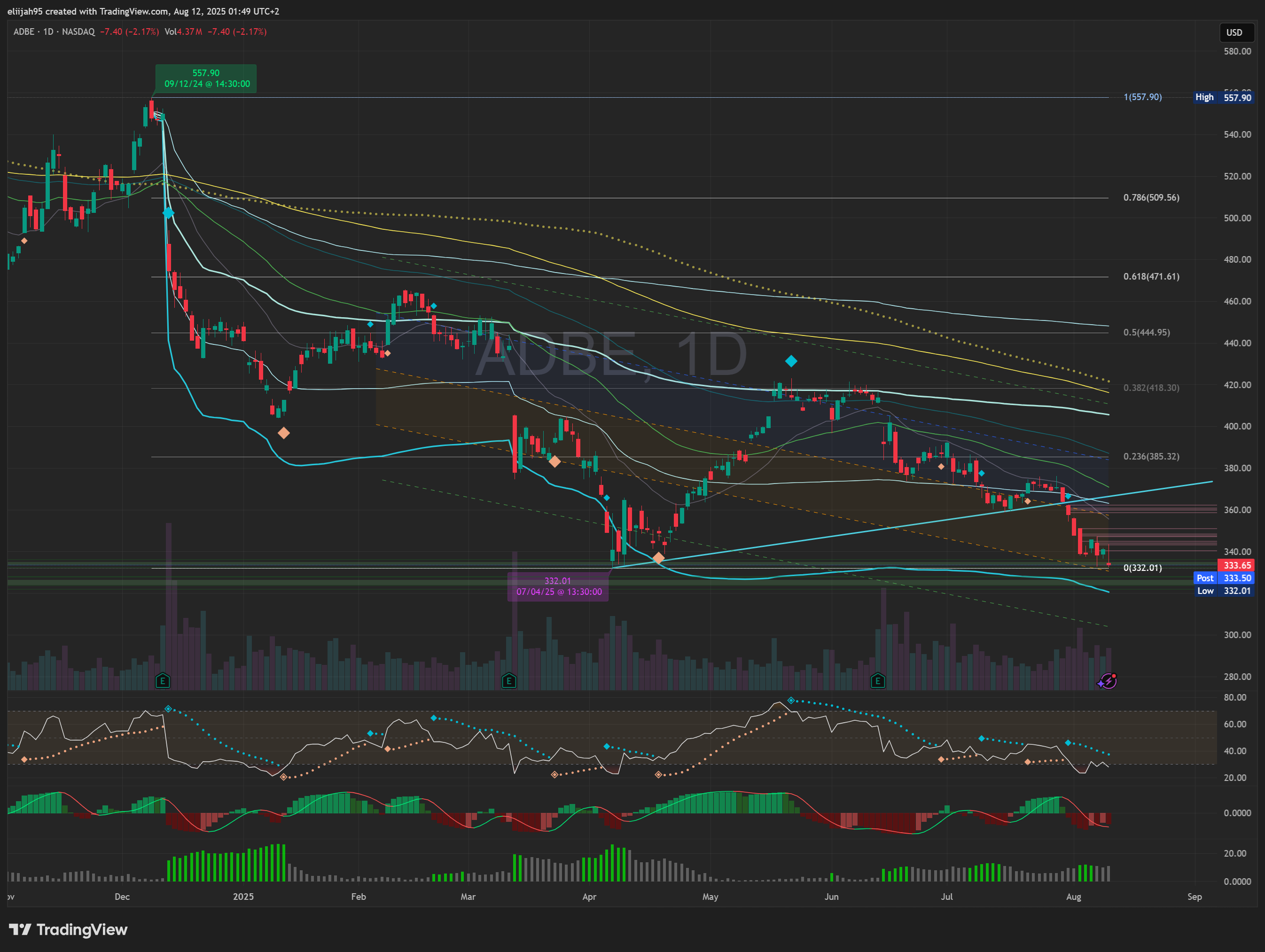Select the rising cyan trendline from the April low

tap(912, 524)
